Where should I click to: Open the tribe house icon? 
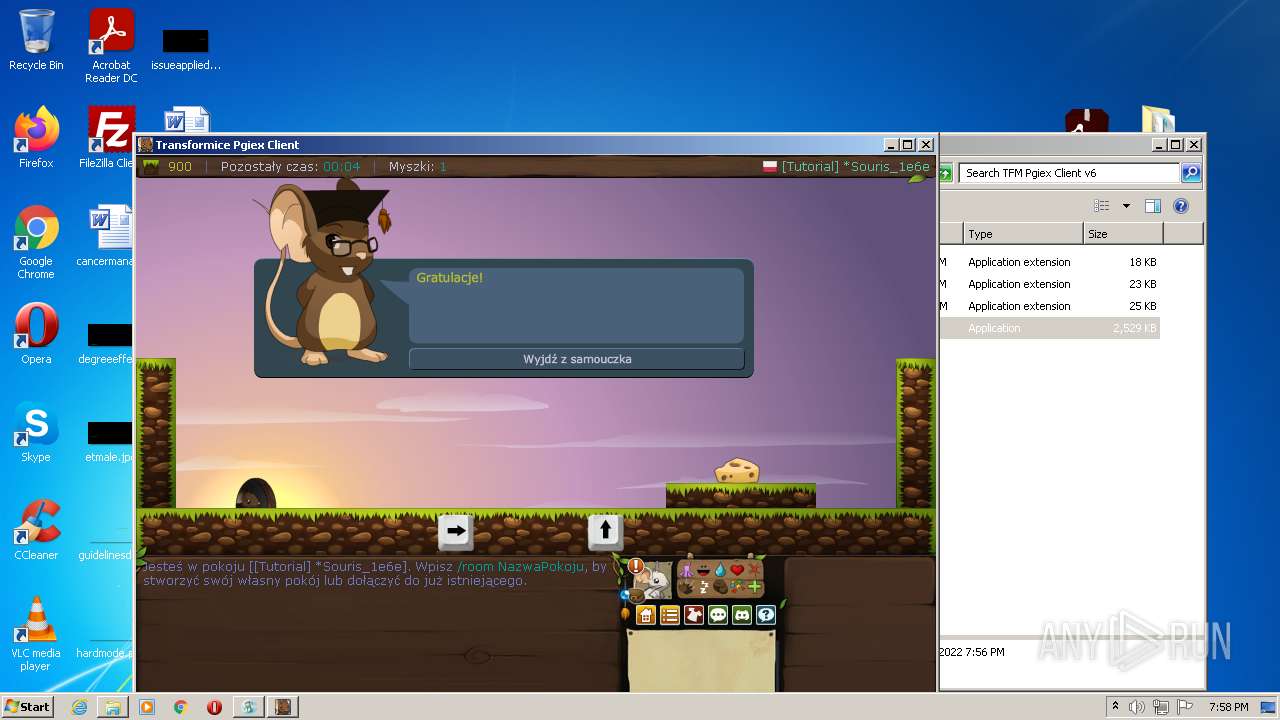point(646,615)
